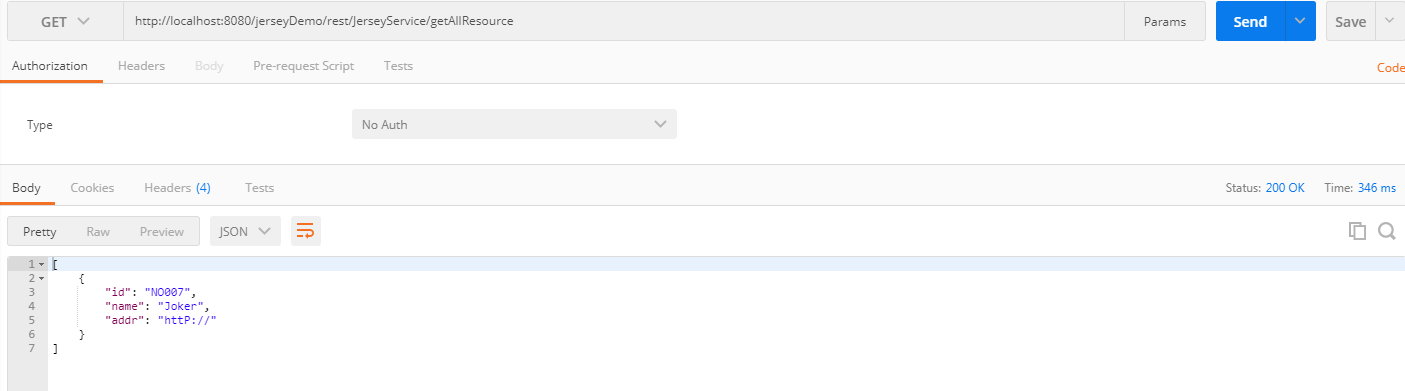Open response Headers (4) tab

point(177,188)
